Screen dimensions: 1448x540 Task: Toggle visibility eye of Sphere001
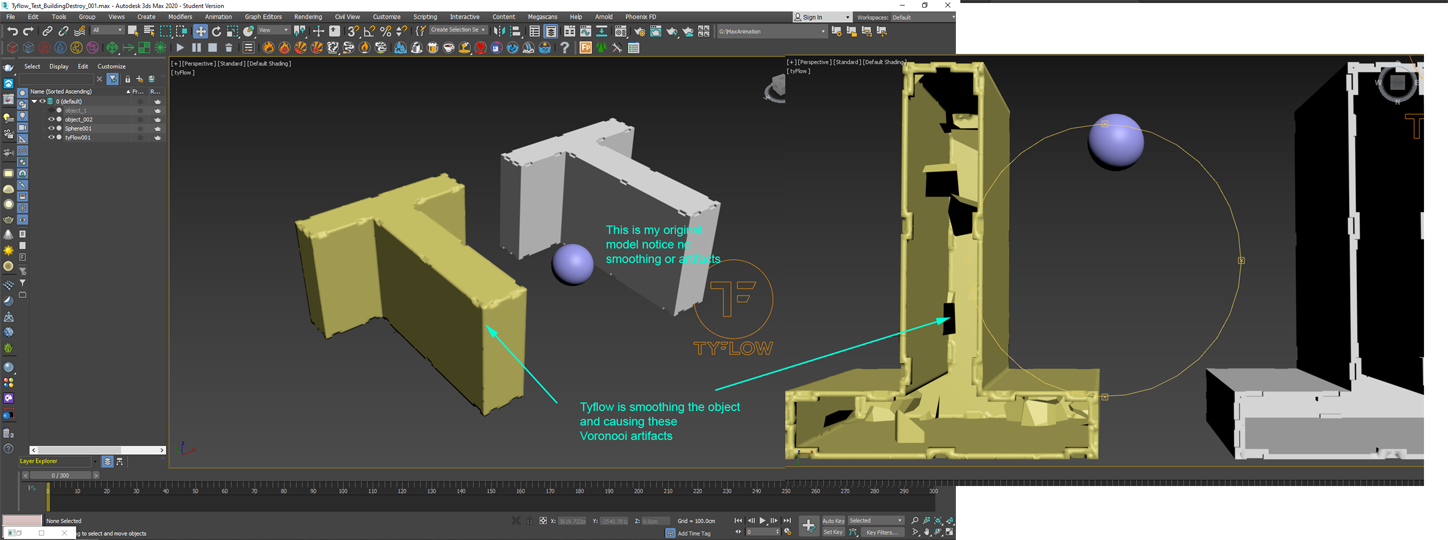51,128
